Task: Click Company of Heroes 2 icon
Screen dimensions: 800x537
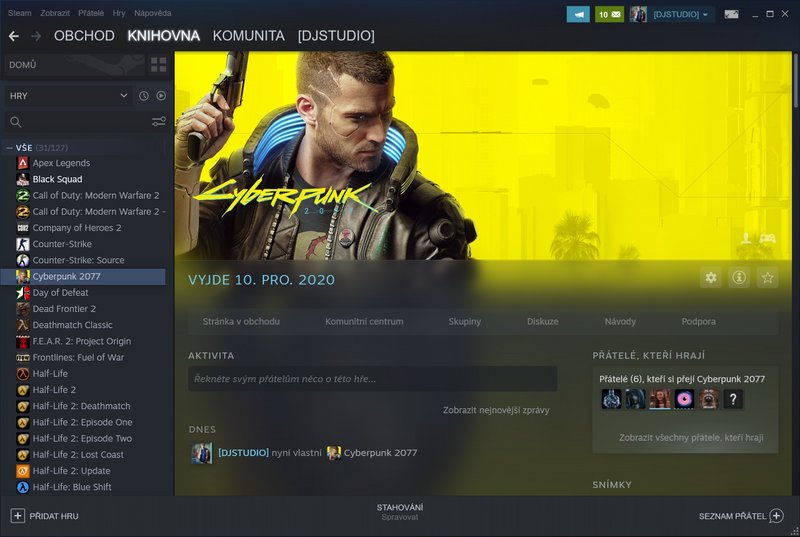Action: point(23,228)
